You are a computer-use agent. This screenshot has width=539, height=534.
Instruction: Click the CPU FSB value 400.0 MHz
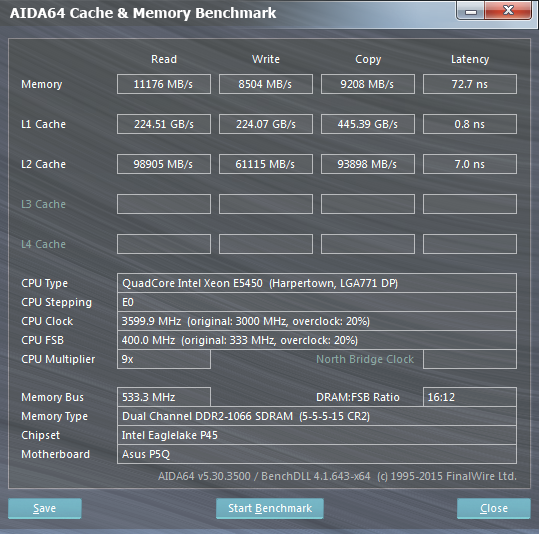(x=317, y=340)
